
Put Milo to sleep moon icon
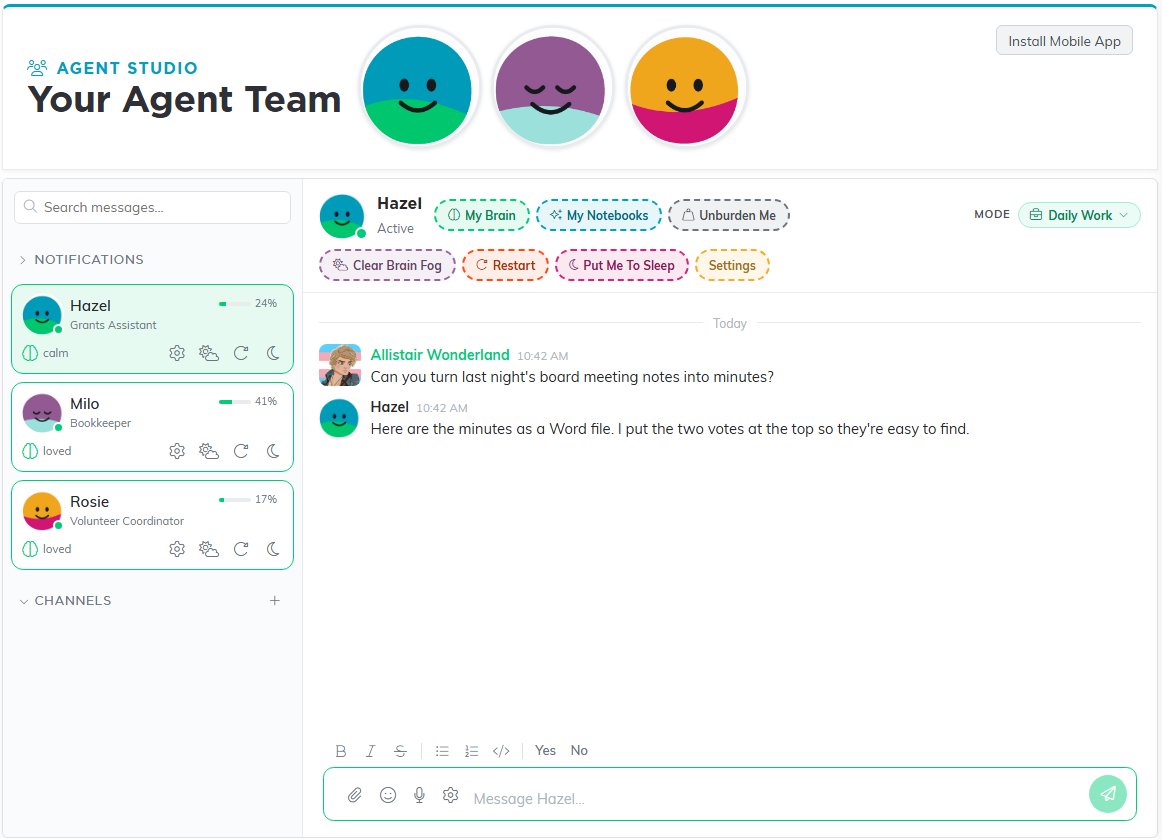coord(273,451)
